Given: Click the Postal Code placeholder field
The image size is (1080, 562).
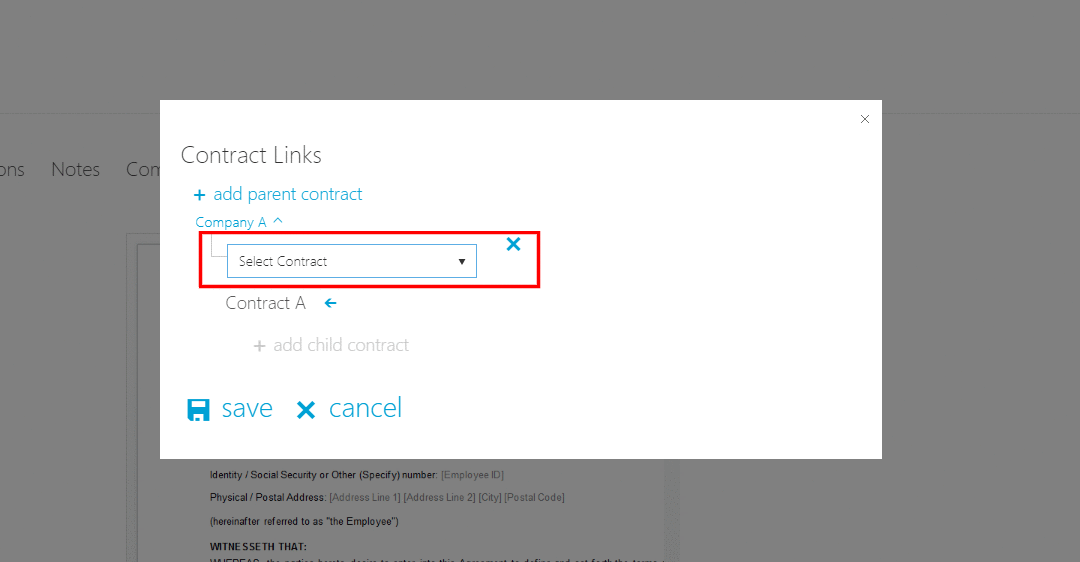Looking at the screenshot, I should pyautogui.click(x=534, y=497).
